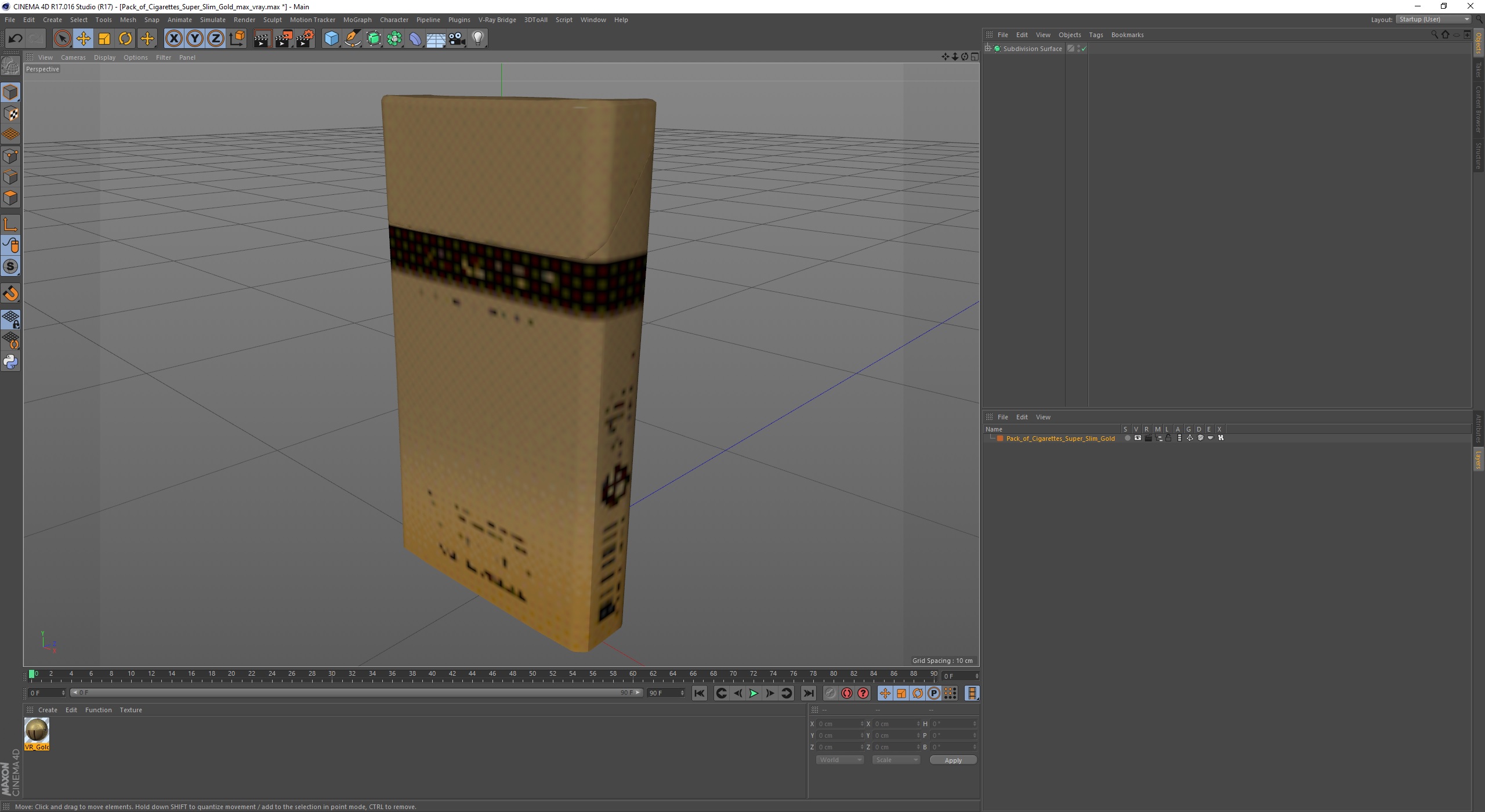Open the Scale mode dropdown
Viewport: 1485px width, 812px height.
tap(896, 760)
